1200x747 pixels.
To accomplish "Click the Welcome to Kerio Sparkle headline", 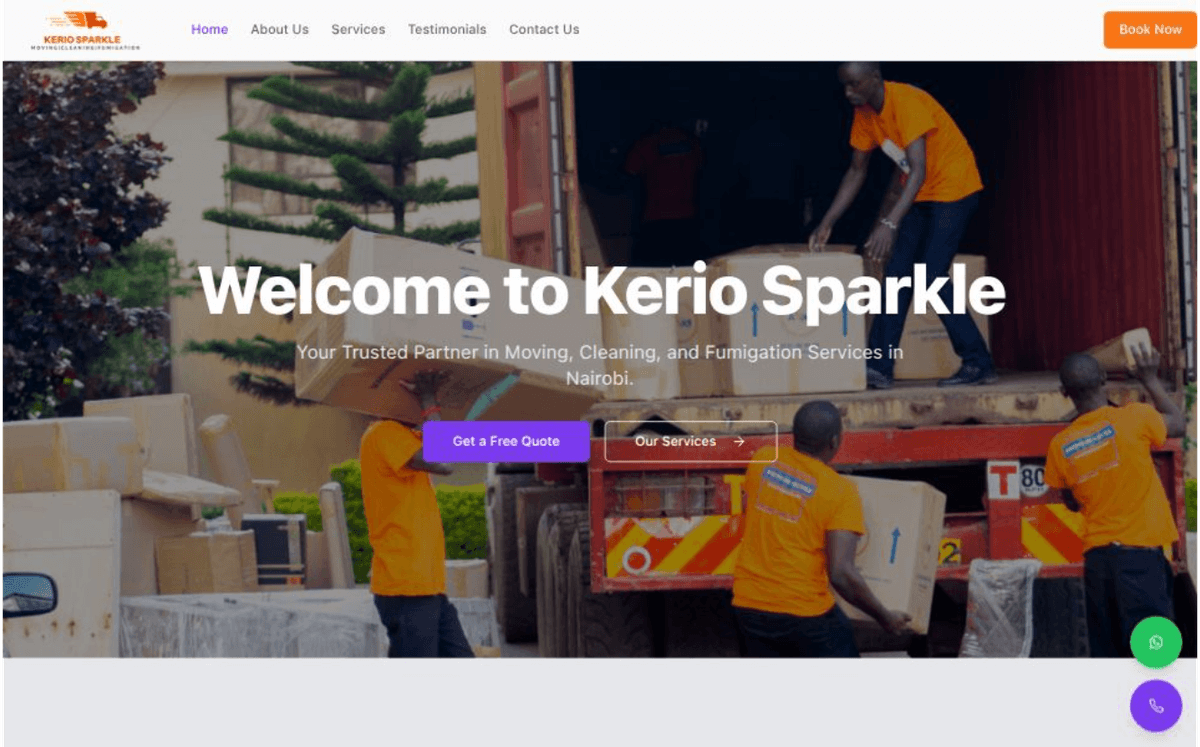I will [602, 290].
